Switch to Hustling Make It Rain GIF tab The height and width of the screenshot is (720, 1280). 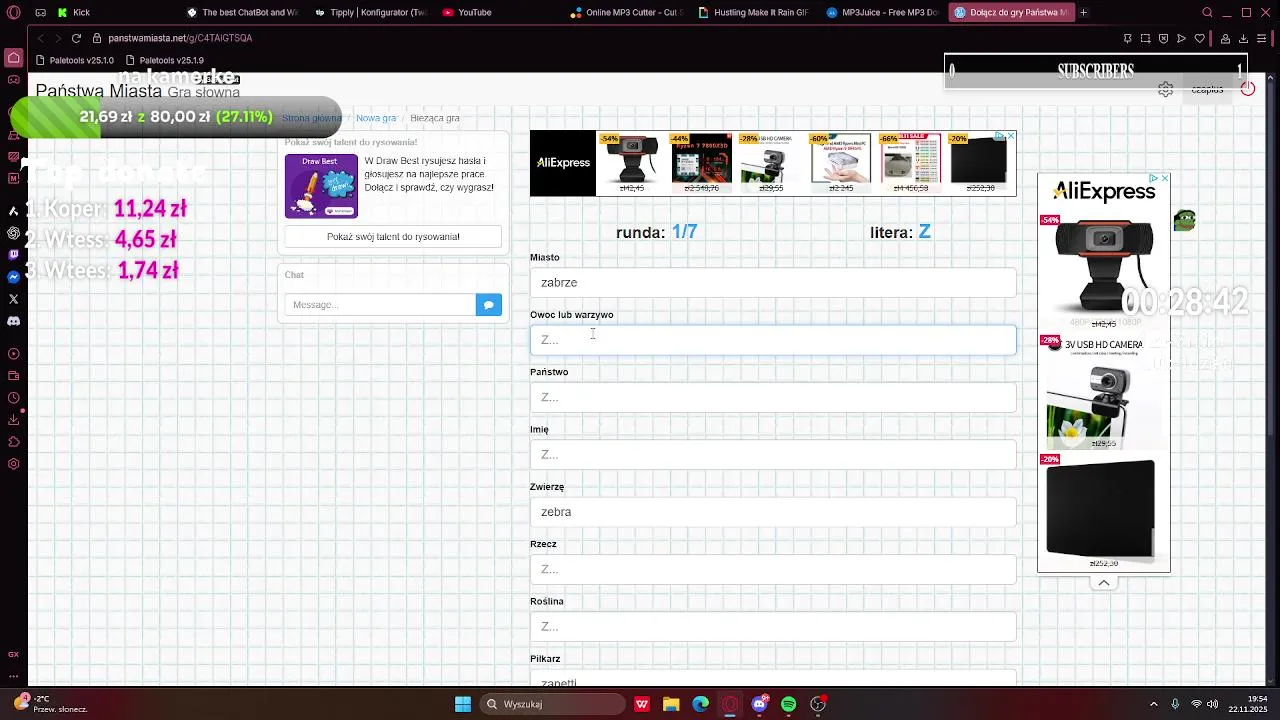pyautogui.click(x=754, y=12)
